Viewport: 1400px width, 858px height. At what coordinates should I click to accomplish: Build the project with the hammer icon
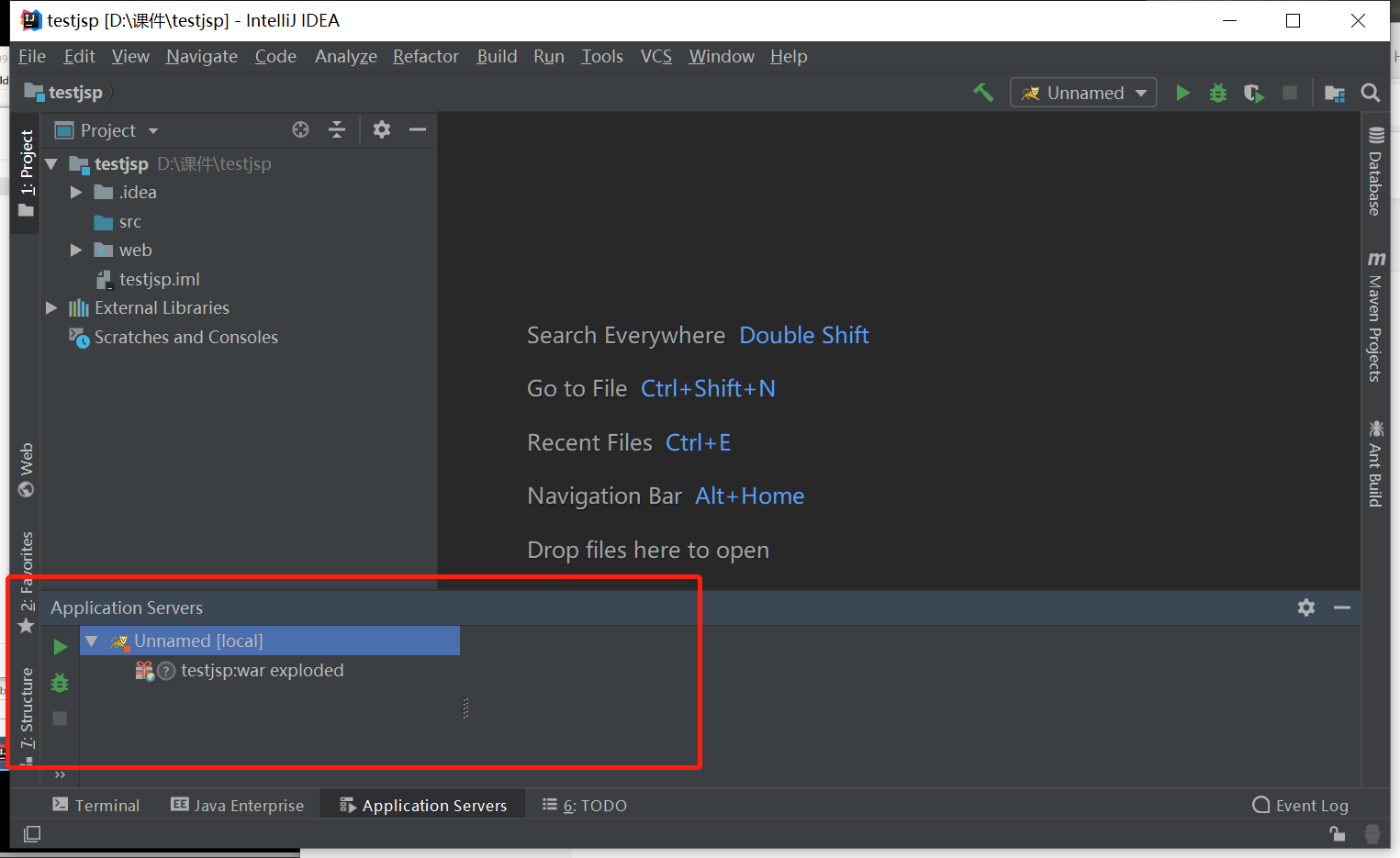(x=983, y=93)
